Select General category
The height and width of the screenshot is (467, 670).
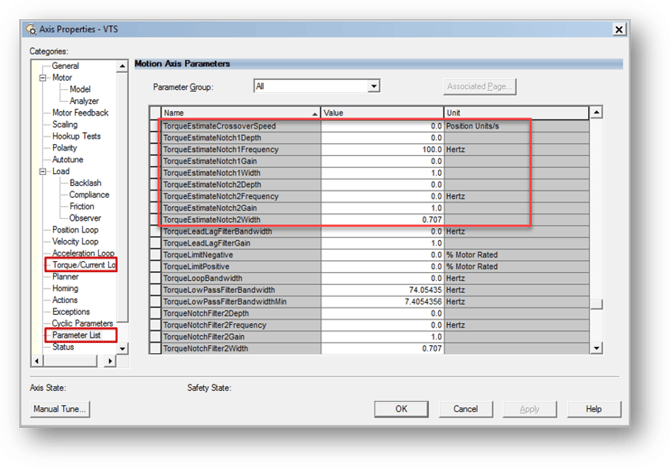coord(65,66)
